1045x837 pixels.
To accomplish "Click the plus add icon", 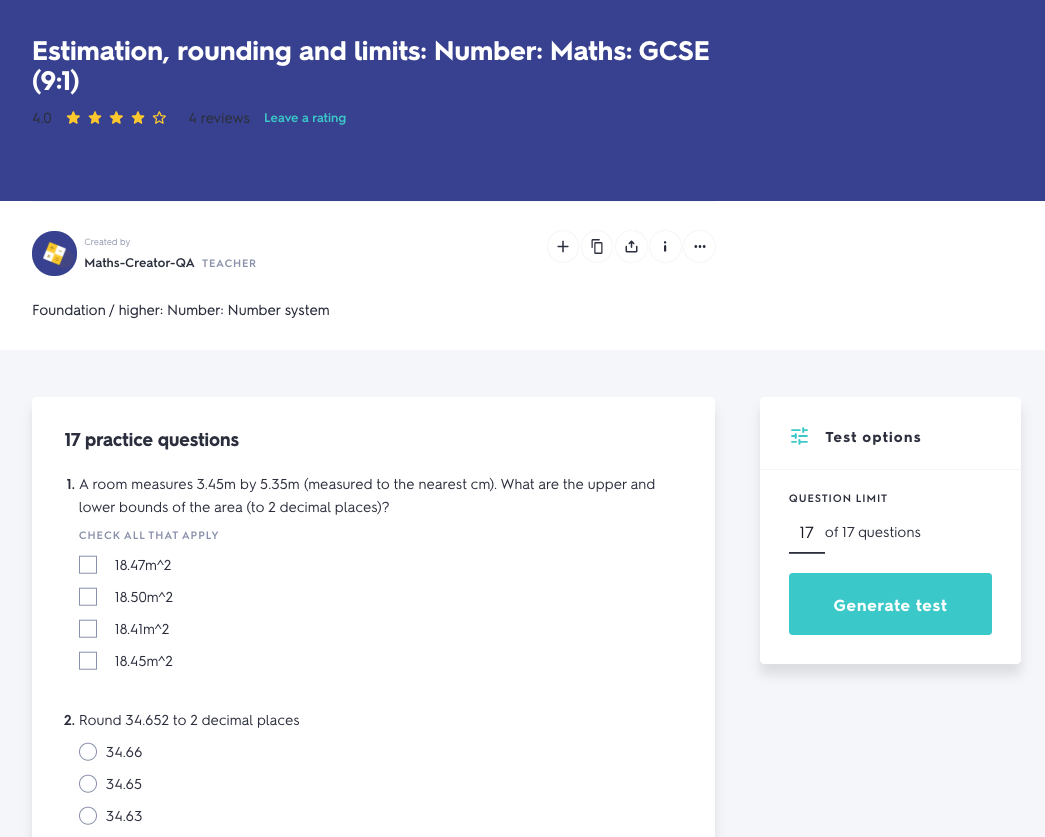I will (x=563, y=246).
